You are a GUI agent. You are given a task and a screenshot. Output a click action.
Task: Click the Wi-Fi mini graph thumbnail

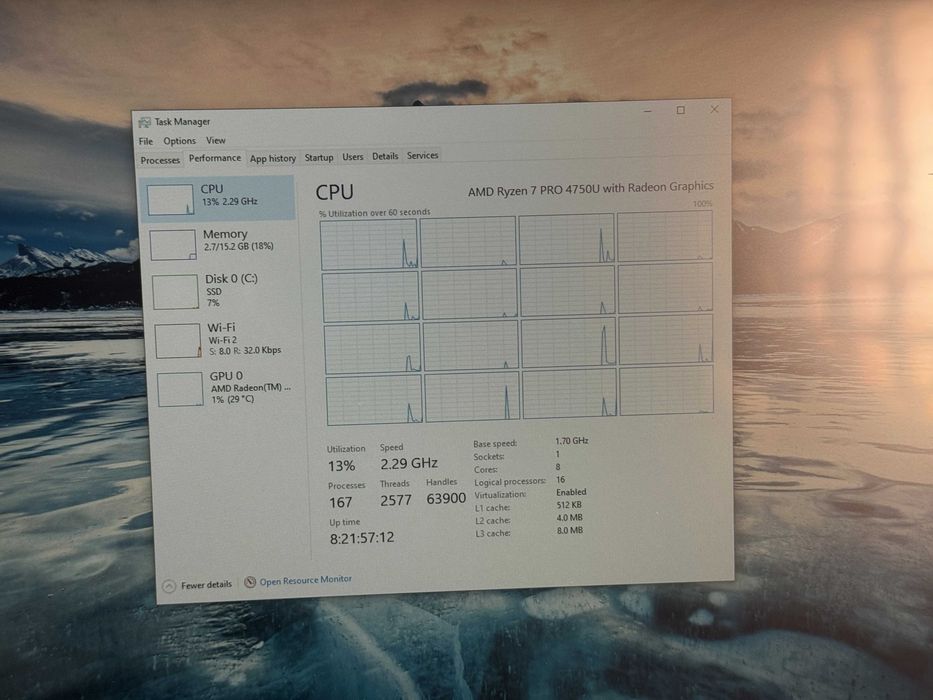click(x=178, y=340)
